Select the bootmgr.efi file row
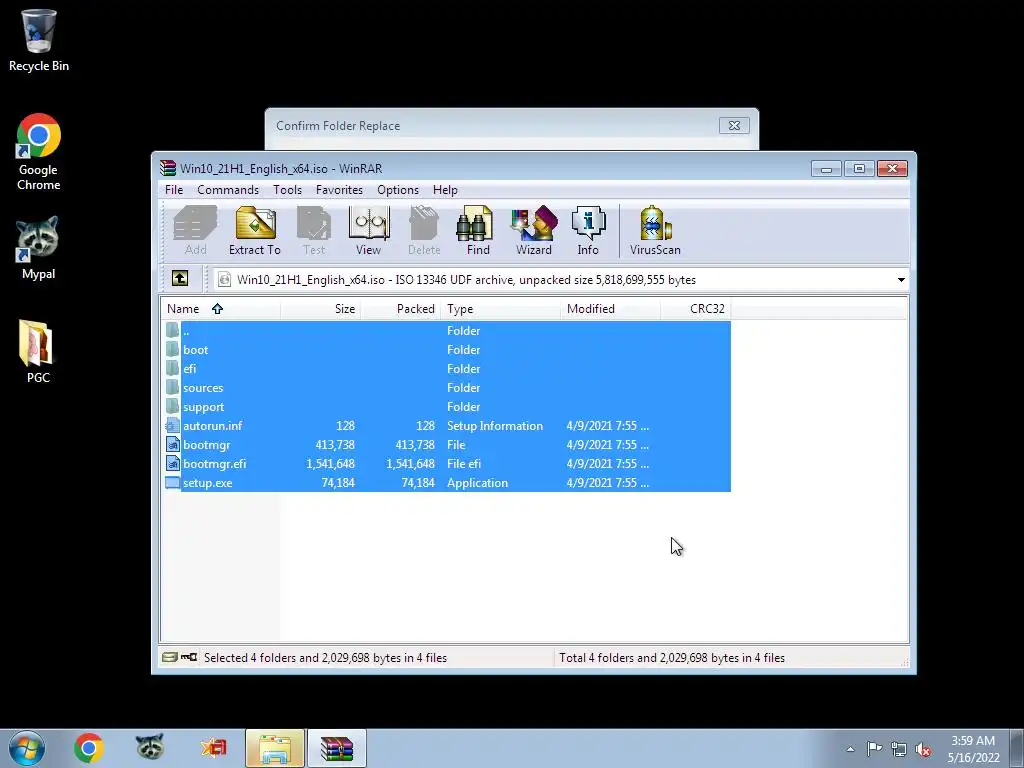The width and height of the screenshot is (1024, 768). click(x=447, y=463)
